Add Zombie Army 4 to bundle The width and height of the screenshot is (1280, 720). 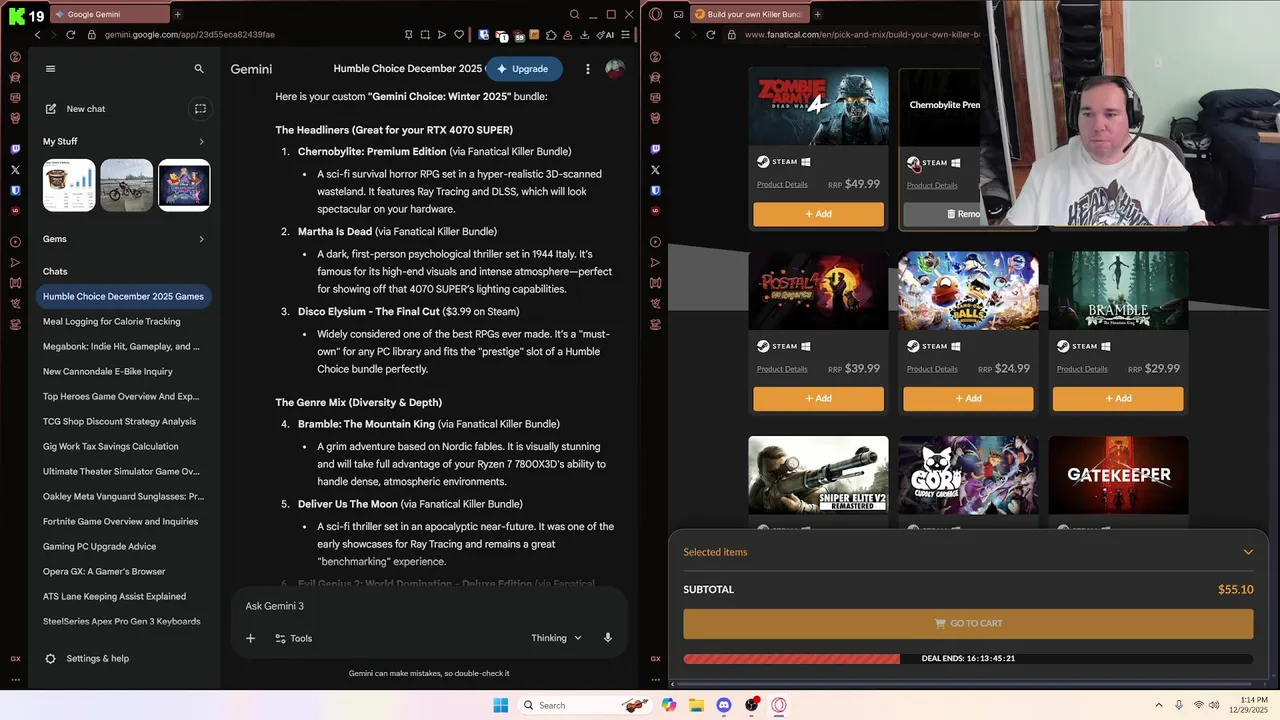tap(818, 214)
